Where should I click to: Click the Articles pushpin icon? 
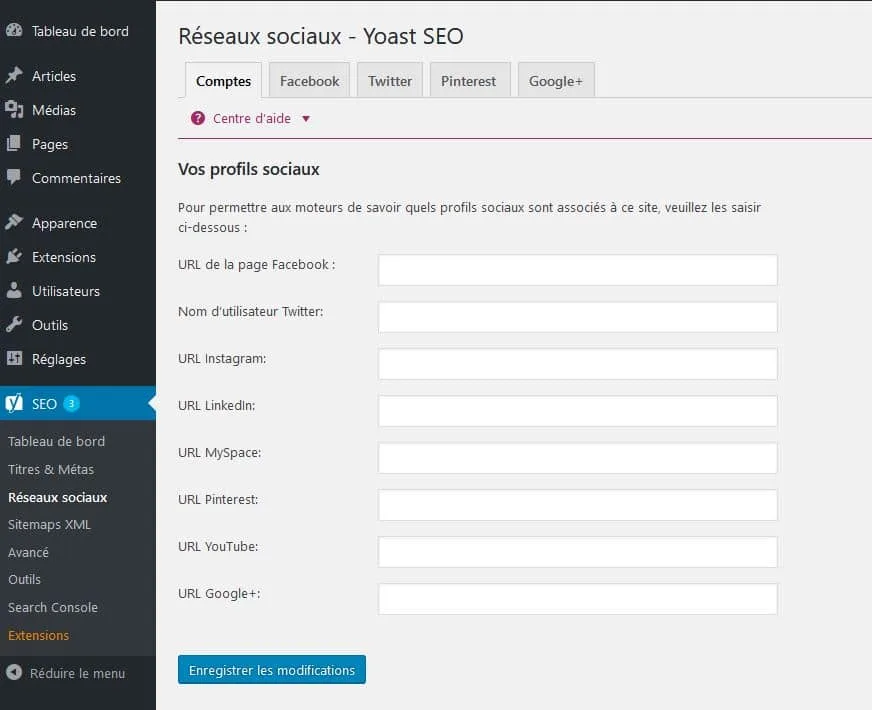pyautogui.click(x=14, y=75)
